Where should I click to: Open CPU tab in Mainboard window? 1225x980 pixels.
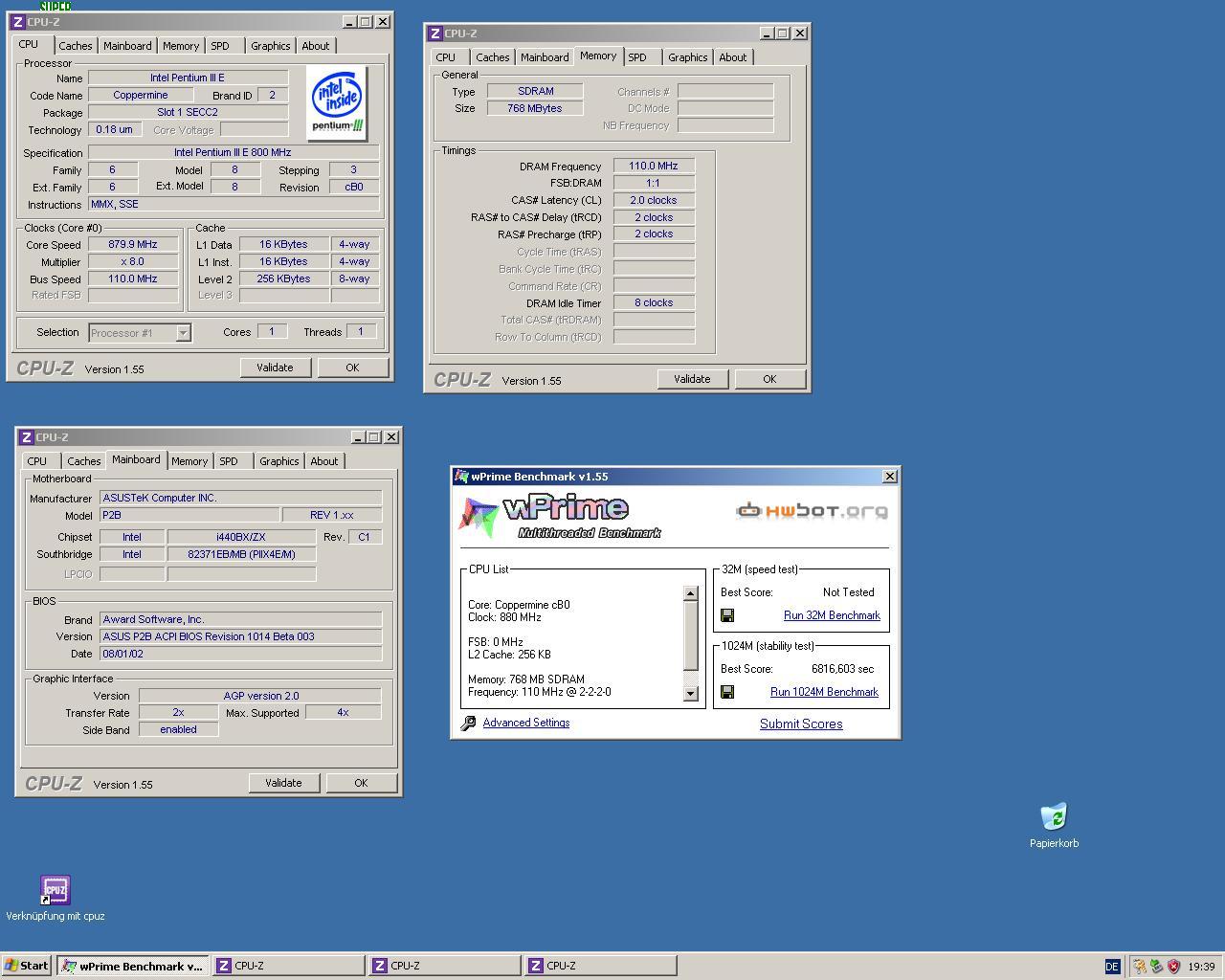pos(37,461)
